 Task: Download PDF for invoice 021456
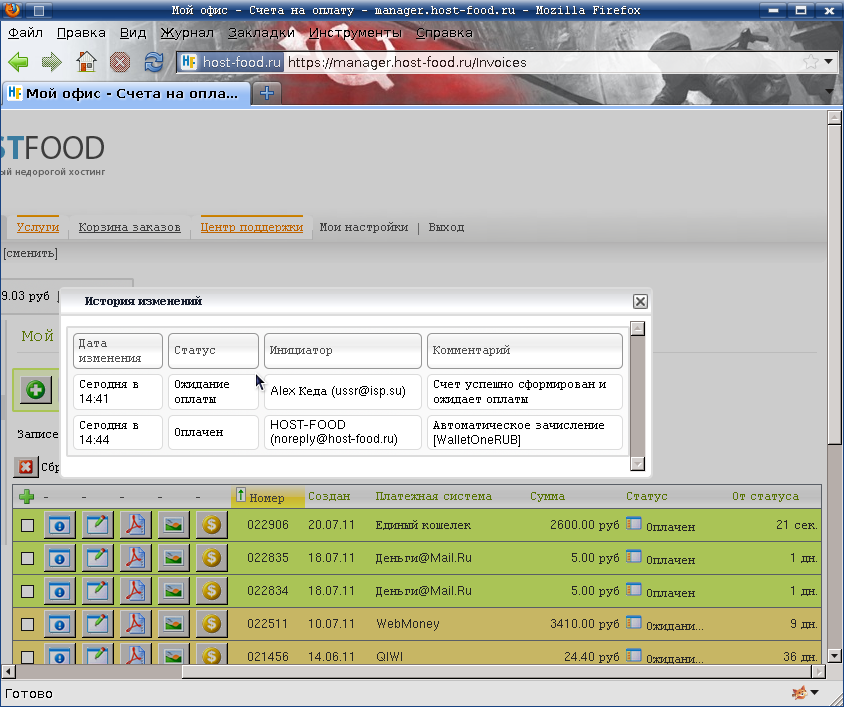[x=135, y=655]
